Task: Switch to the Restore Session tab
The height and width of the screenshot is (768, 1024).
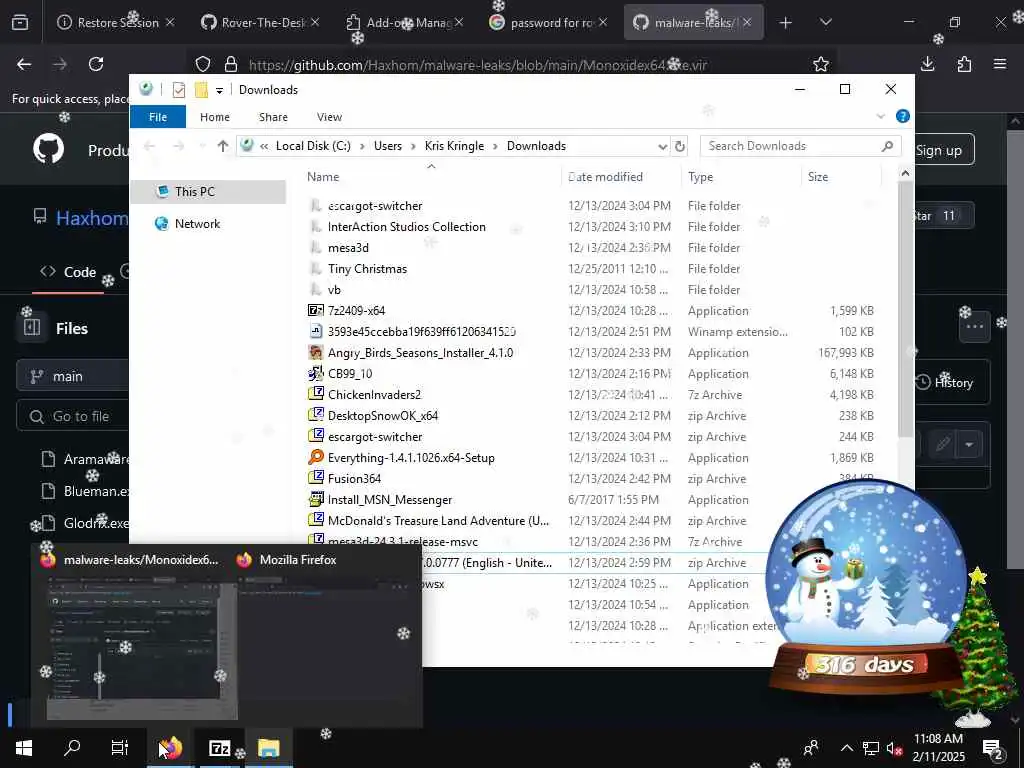Action: 117,23
